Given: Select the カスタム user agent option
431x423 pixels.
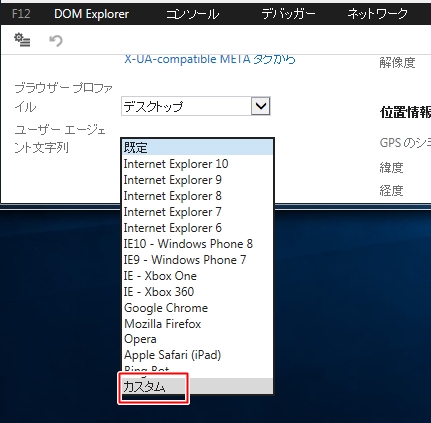Looking at the screenshot, I should coord(197,386).
